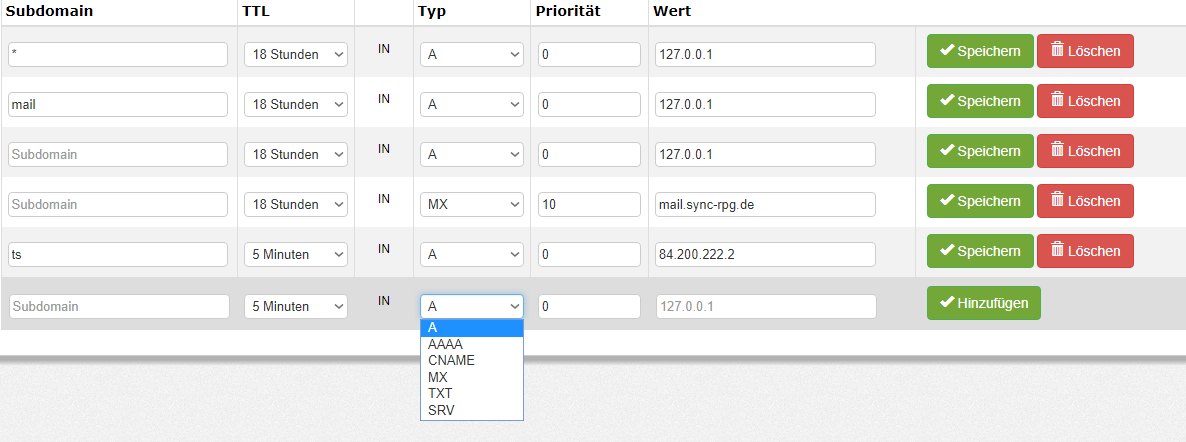This screenshot has height=442, width=1186.
Task: Click the checkmark icon on the Hinzufügen button
Action: (946, 303)
